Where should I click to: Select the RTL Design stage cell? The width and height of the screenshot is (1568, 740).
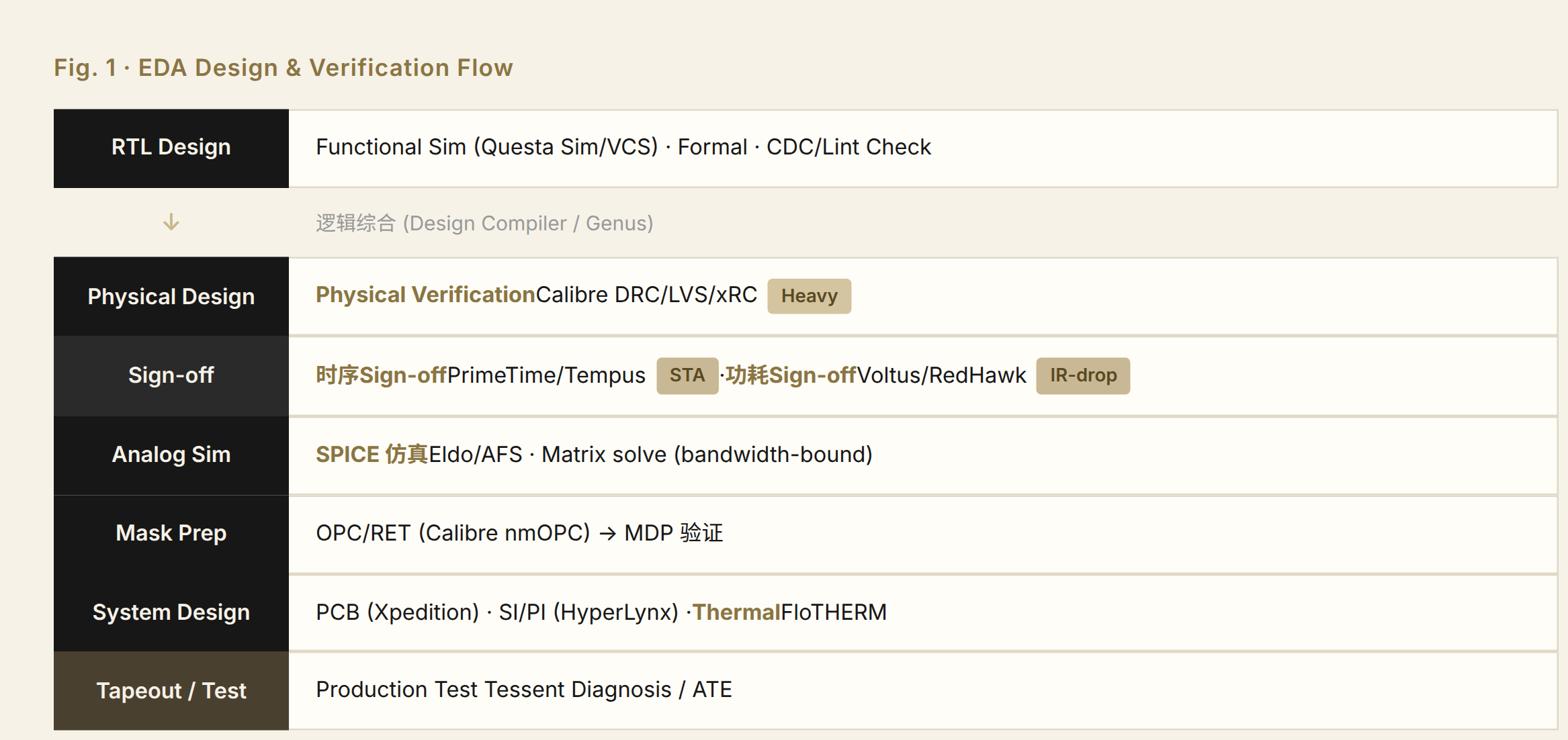171,148
